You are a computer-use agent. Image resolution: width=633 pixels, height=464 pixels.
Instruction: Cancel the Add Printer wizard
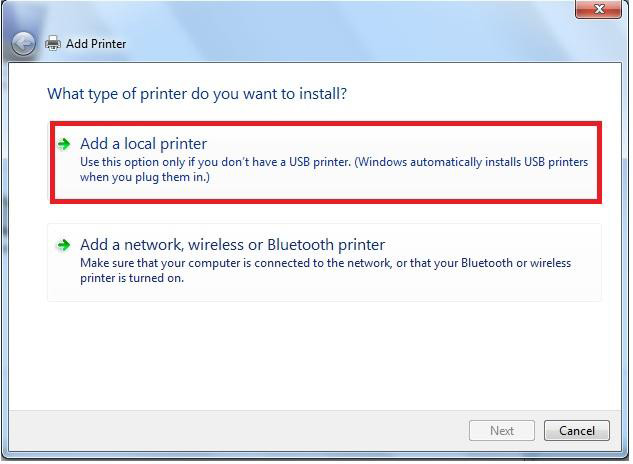click(576, 430)
